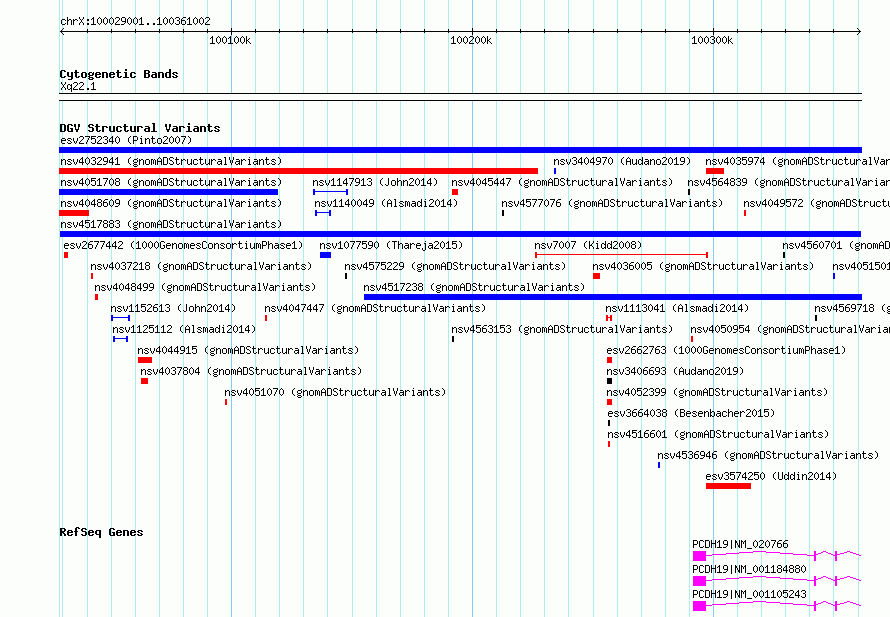
Task: Click the nsv4037804 variant label
Action: click(x=251, y=371)
